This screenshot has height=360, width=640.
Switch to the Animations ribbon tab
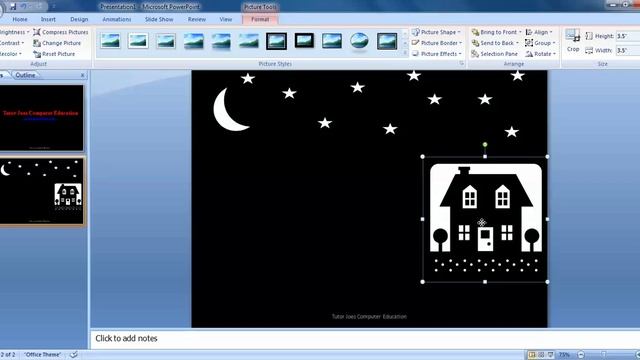(117, 19)
